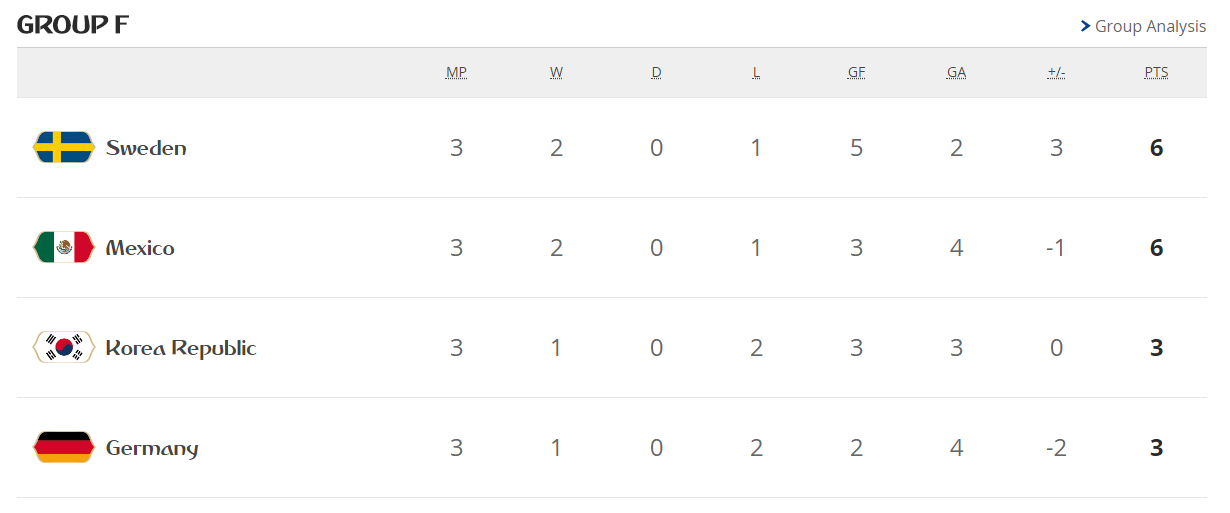The width and height of the screenshot is (1230, 513).
Task: Click the W wins column header
Action: [x=556, y=73]
